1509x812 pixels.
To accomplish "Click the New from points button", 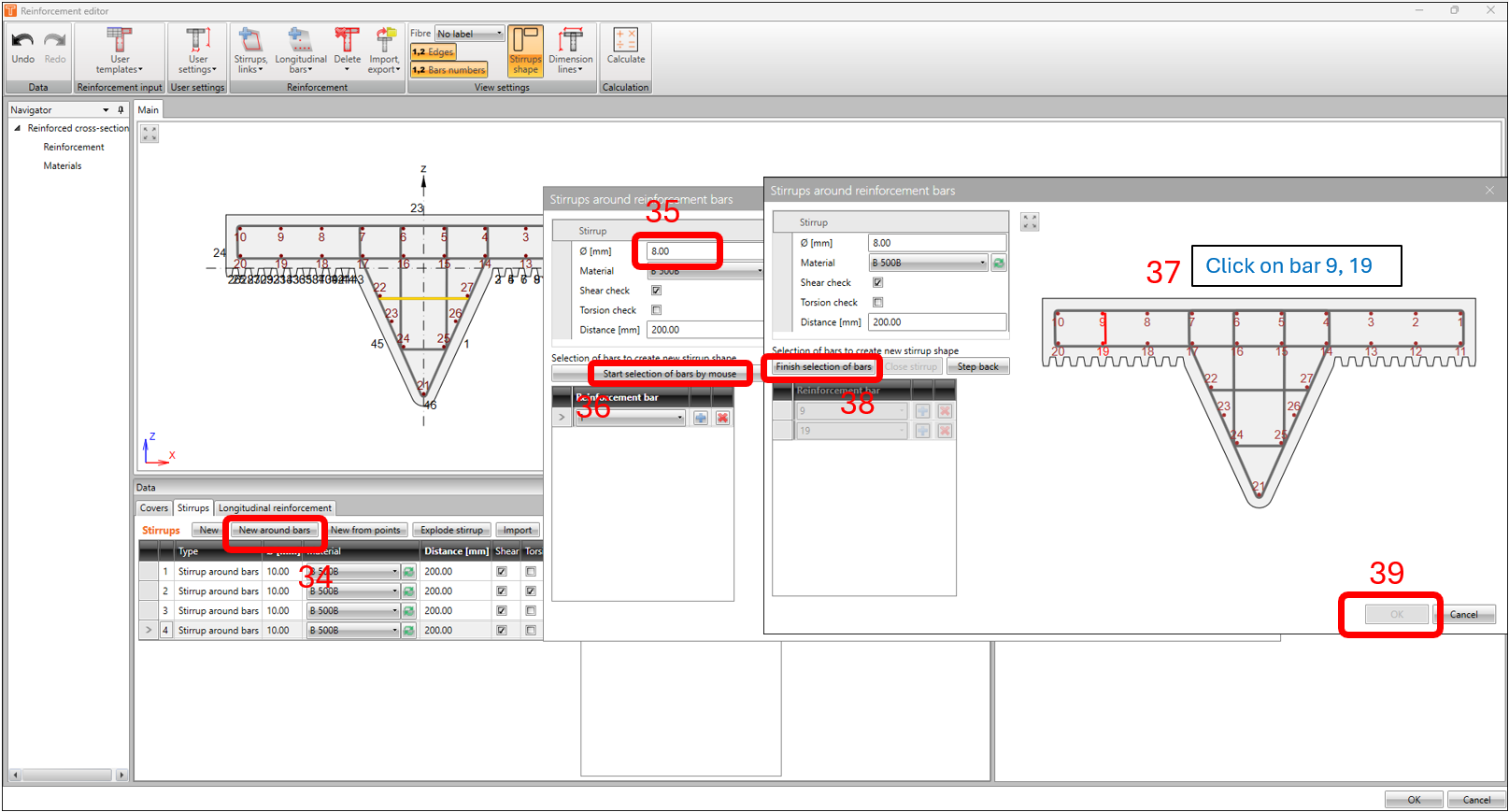I will click(x=365, y=531).
